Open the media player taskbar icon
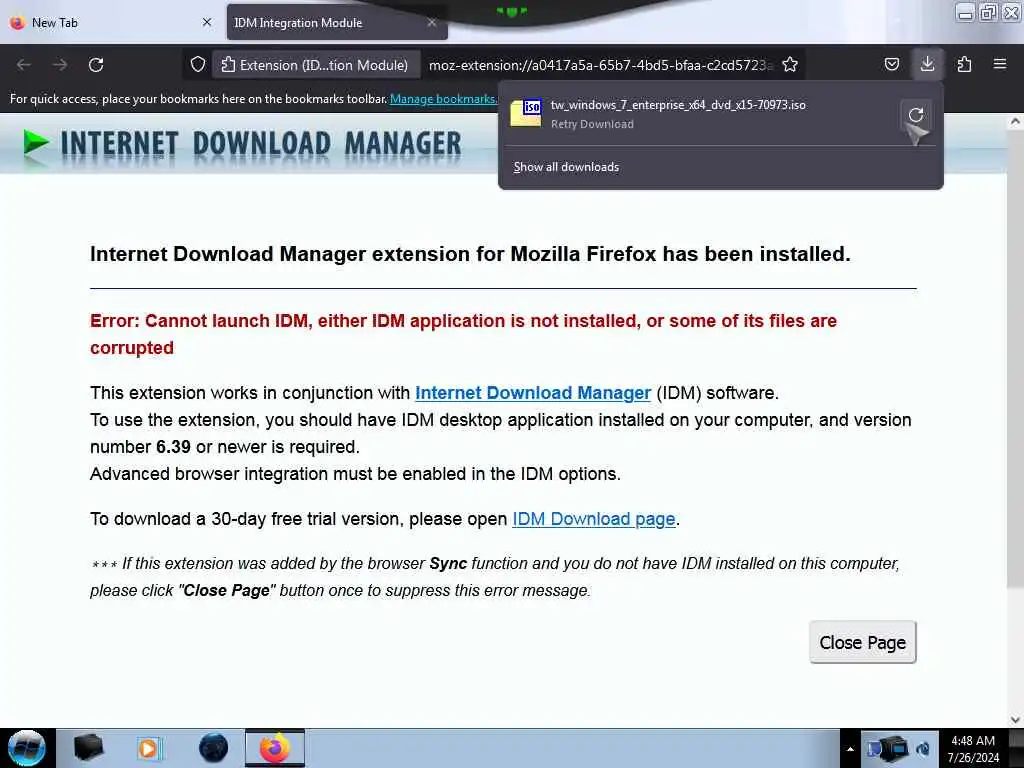1024x768 pixels. click(148, 748)
